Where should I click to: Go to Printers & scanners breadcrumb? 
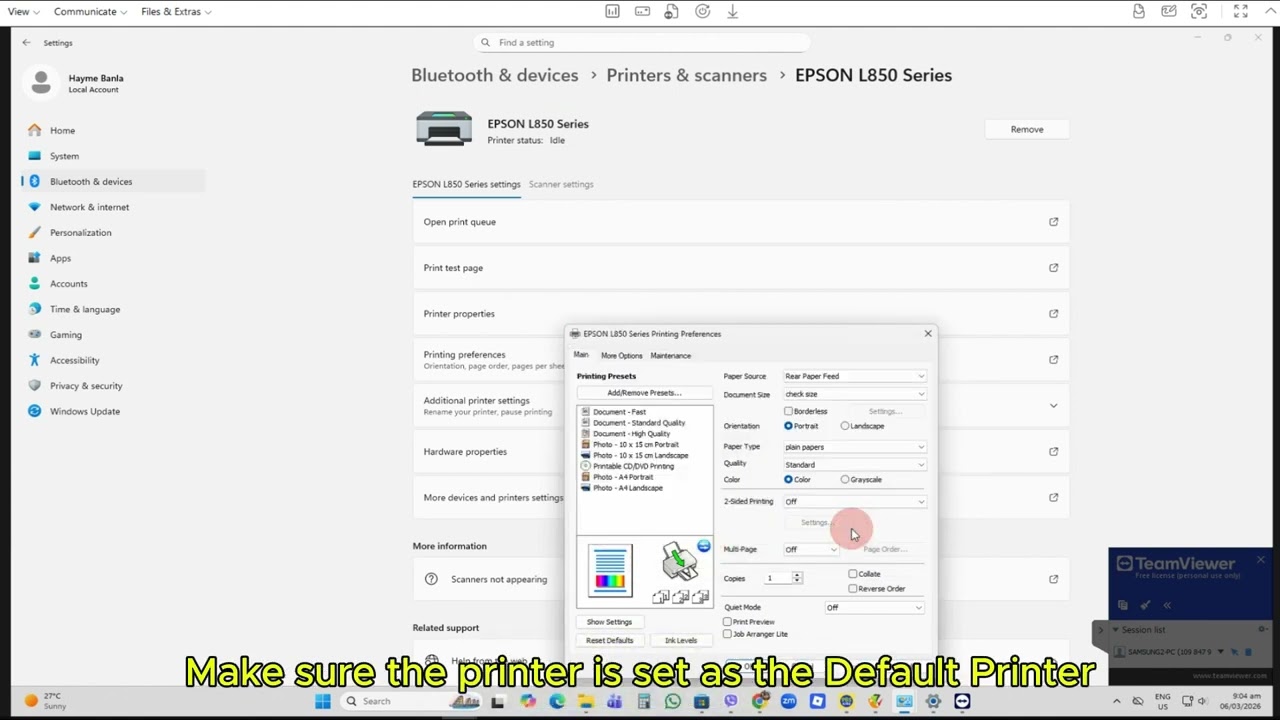(x=686, y=75)
